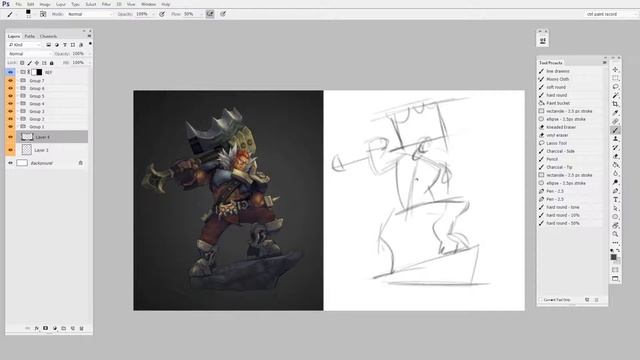640x360 pixels.
Task: Select the Type tool
Action: [x=616, y=200]
